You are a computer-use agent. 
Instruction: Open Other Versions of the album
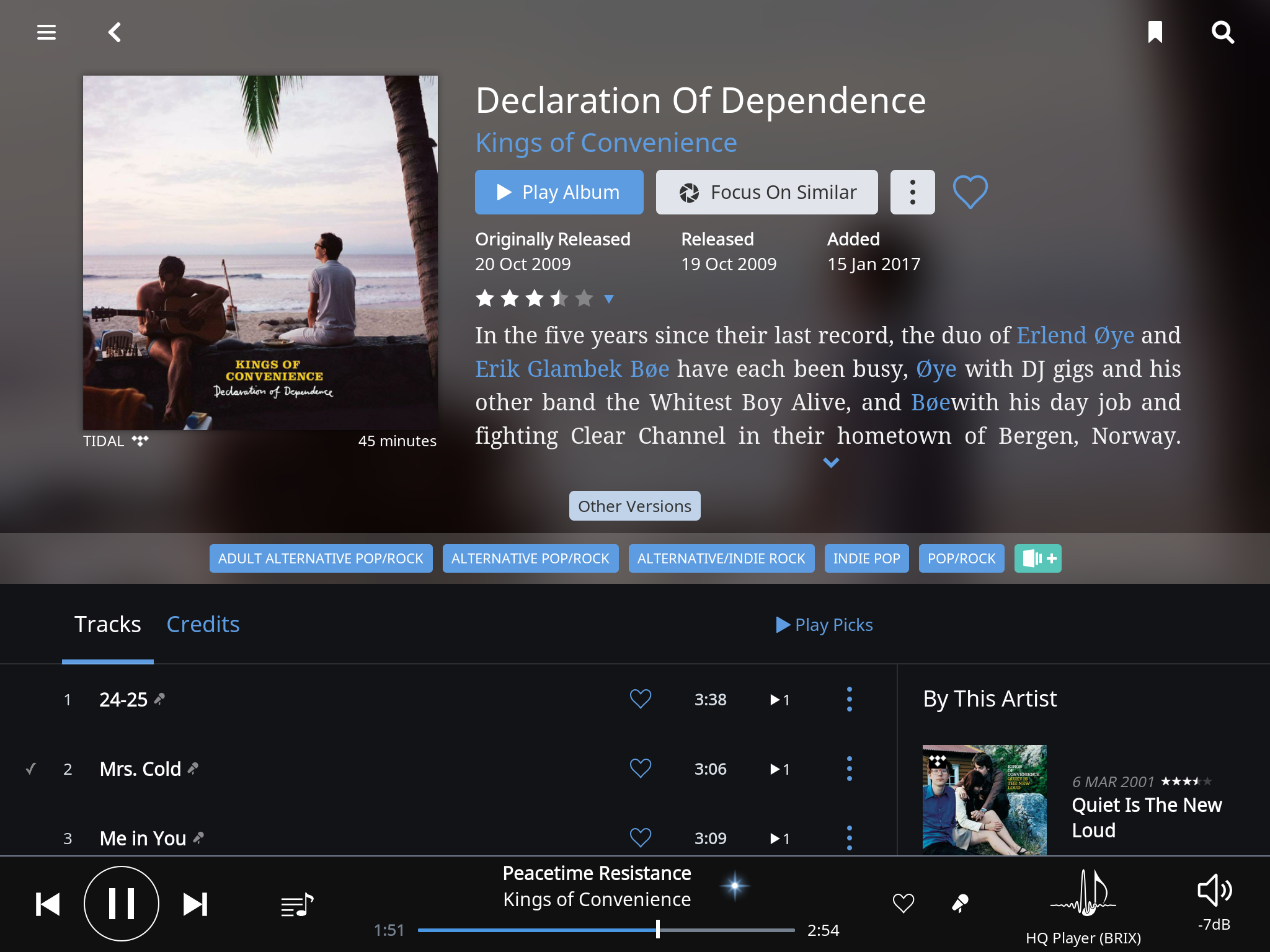(x=634, y=506)
